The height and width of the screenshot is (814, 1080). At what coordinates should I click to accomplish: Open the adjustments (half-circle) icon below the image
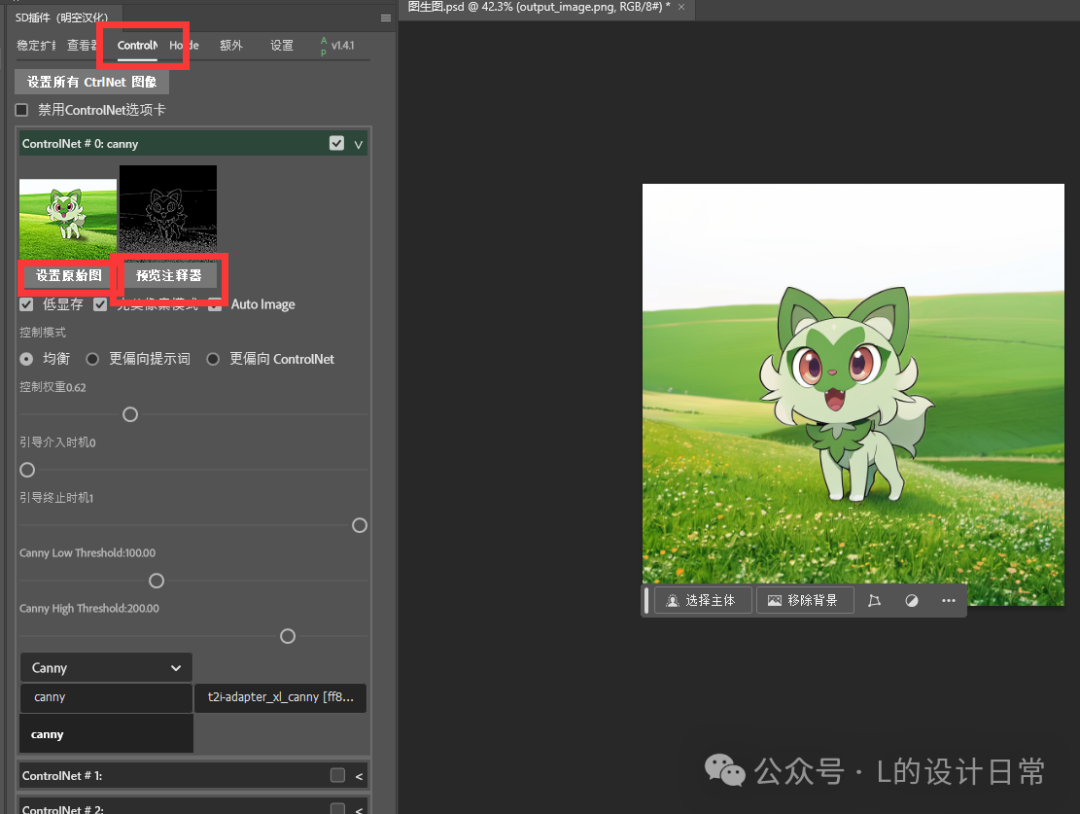click(911, 600)
